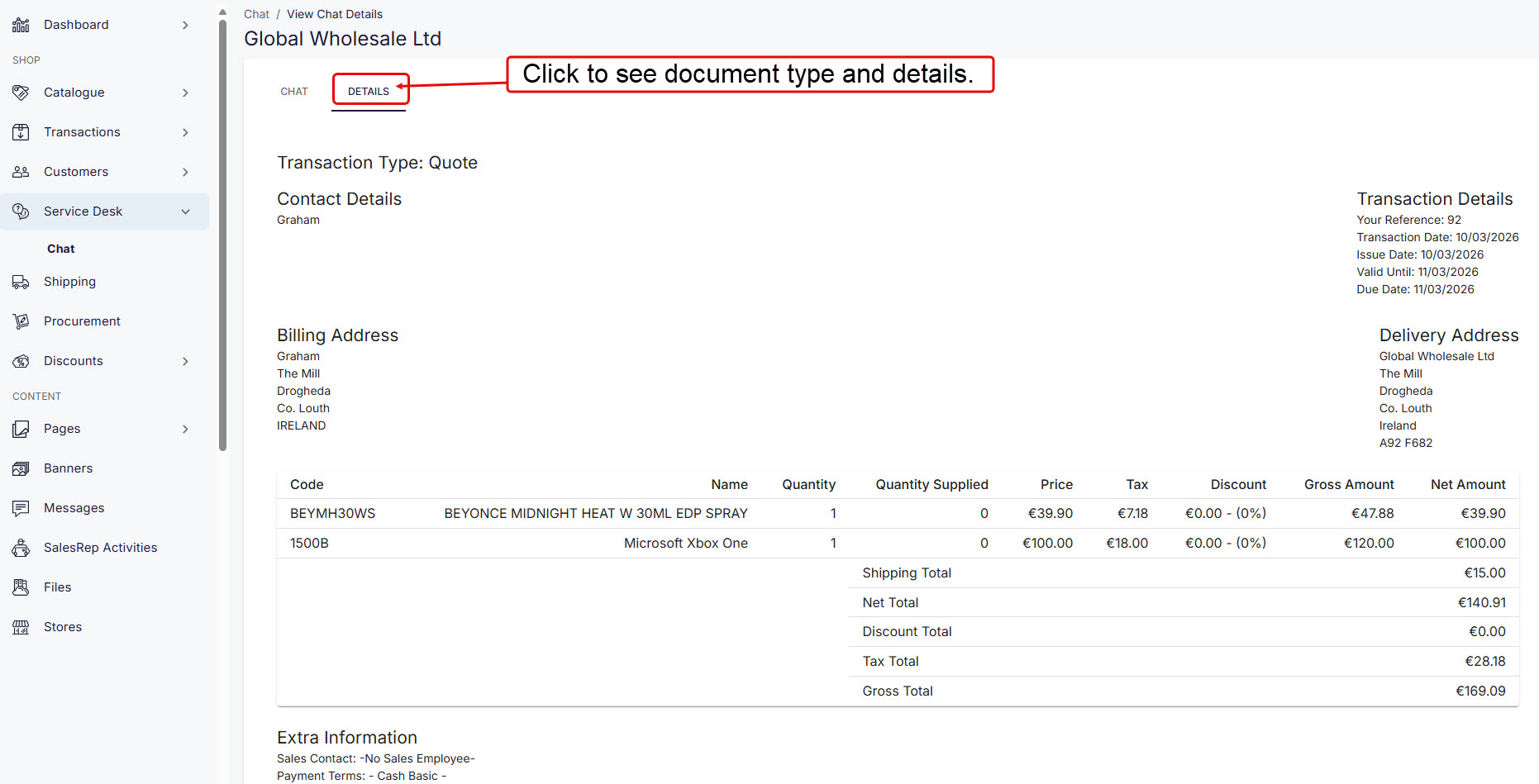Image resolution: width=1539 pixels, height=784 pixels.
Task: Click the Shipping truck icon
Action: [x=21, y=282]
